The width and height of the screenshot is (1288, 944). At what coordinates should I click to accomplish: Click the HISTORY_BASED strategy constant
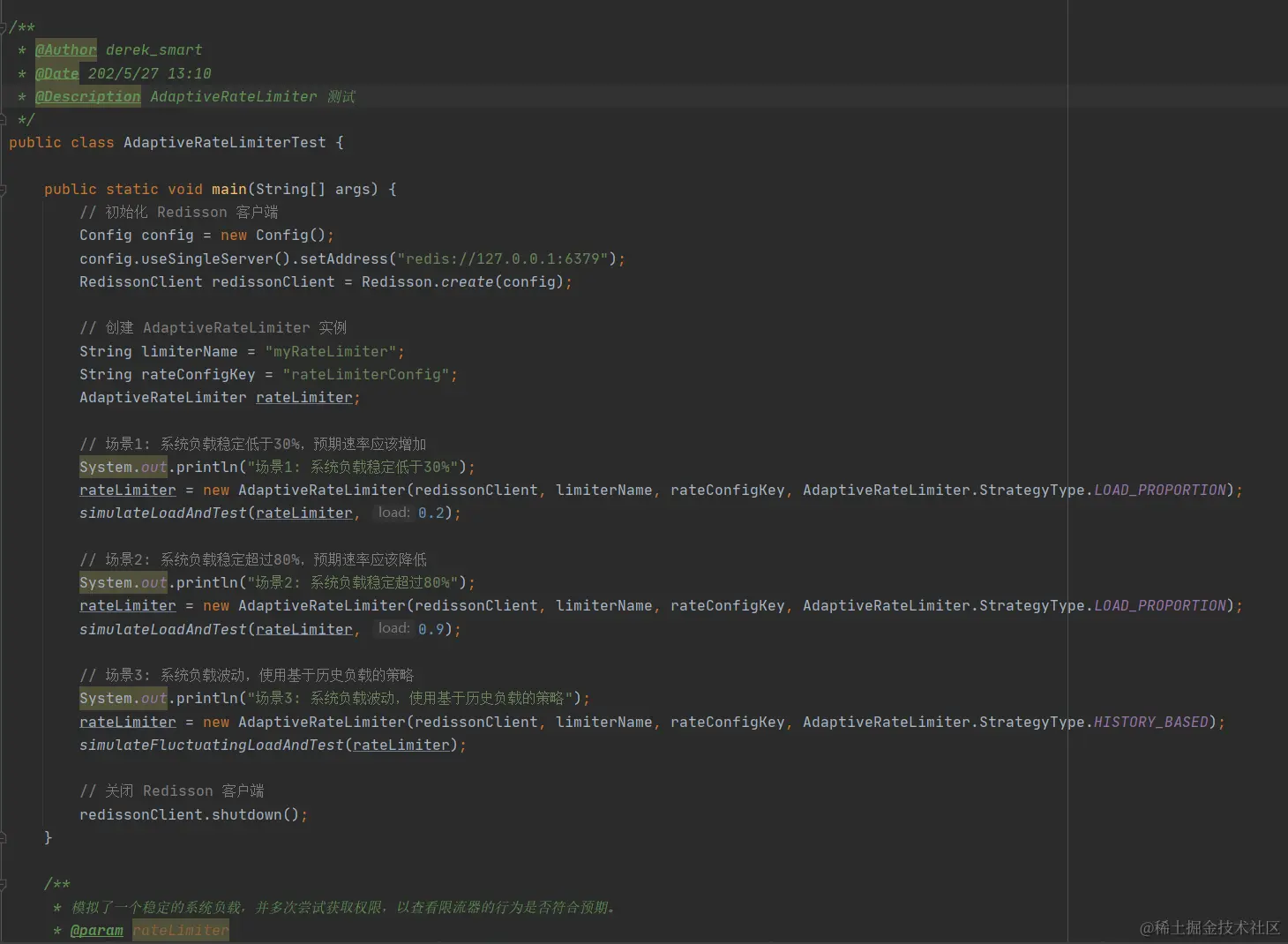point(1151,722)
